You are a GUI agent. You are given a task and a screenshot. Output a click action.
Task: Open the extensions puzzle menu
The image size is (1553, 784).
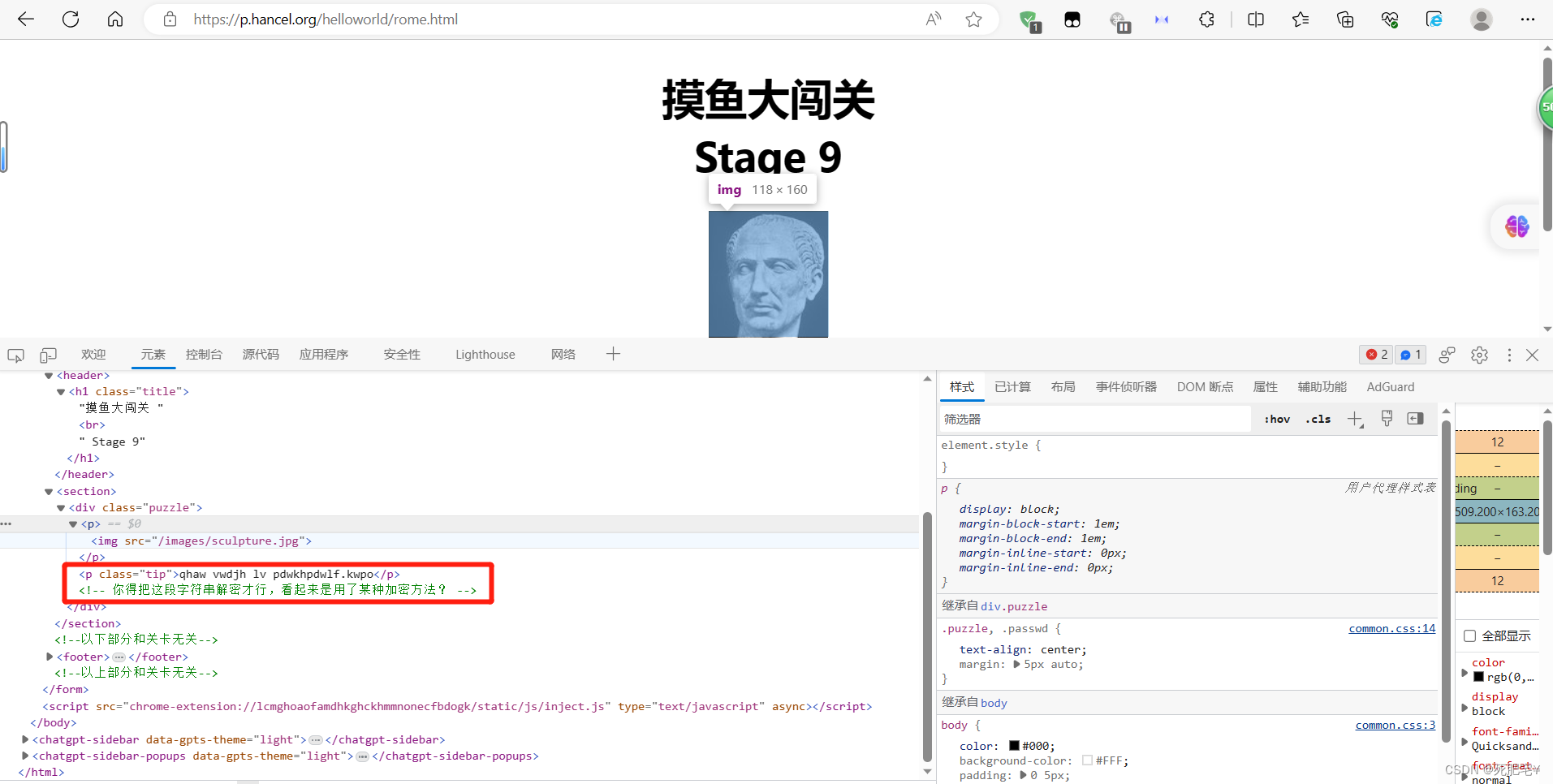tap(1207, 19)
